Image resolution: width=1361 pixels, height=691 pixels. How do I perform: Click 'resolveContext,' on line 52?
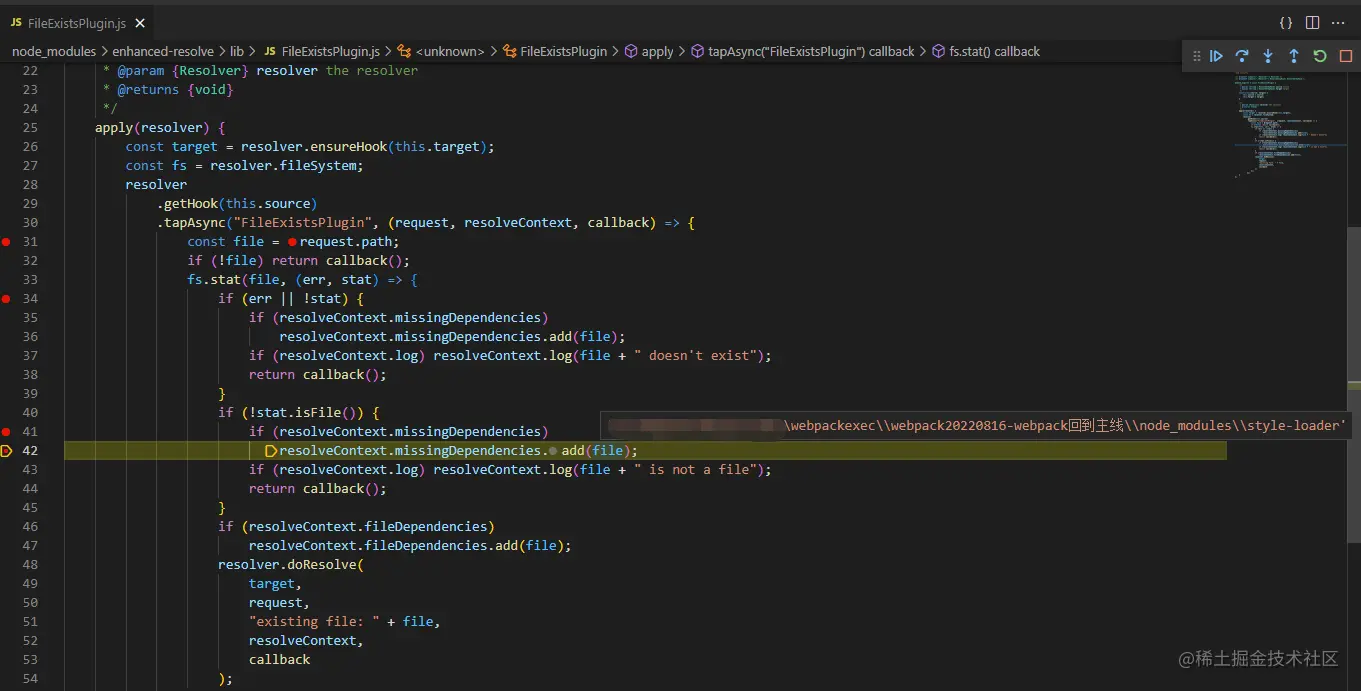[306, 641]
